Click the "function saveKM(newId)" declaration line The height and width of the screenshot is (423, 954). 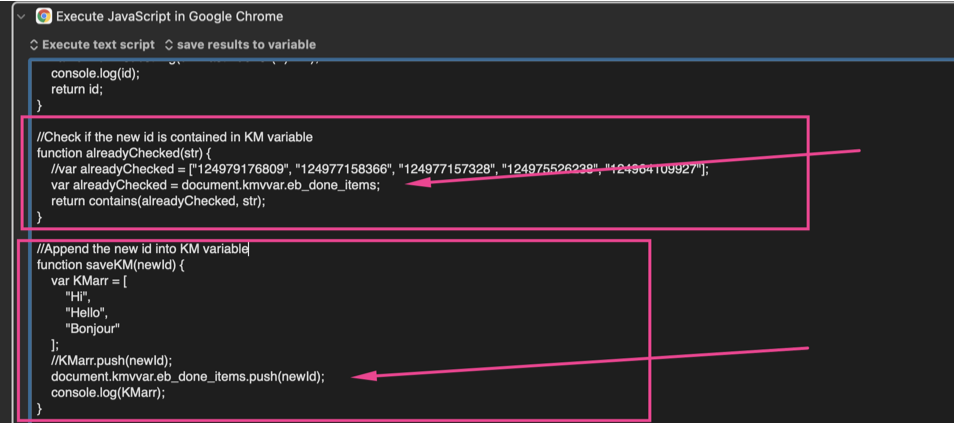110,265
